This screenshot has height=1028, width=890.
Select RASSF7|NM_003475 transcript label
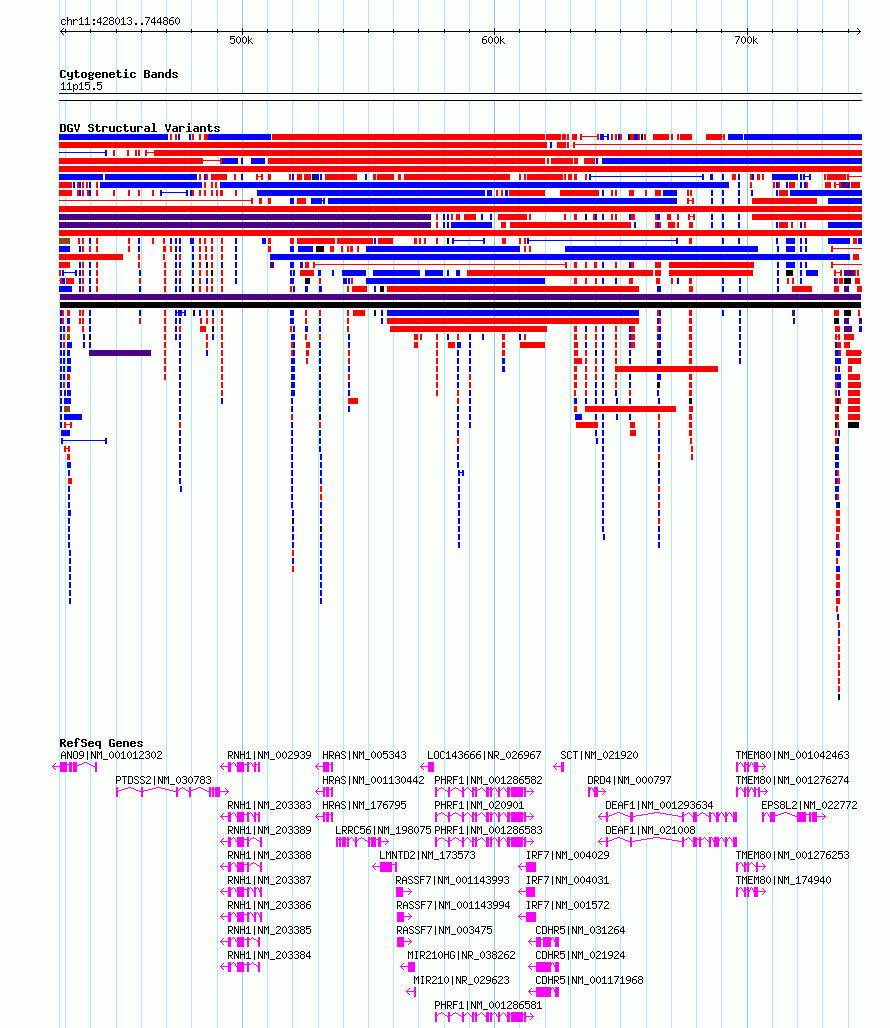(444, 930)
